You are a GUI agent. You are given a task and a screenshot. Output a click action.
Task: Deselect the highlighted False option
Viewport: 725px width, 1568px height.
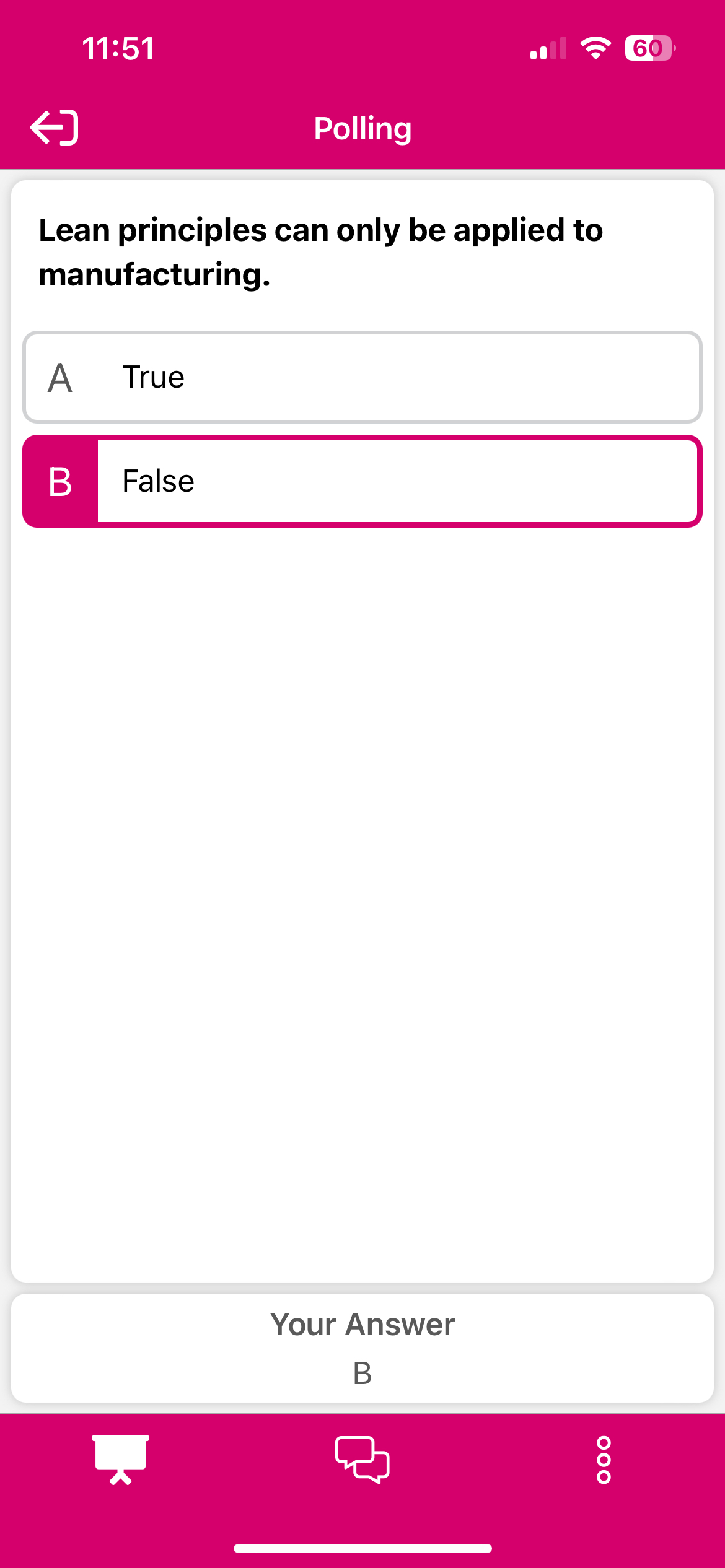tap(362, 481)
